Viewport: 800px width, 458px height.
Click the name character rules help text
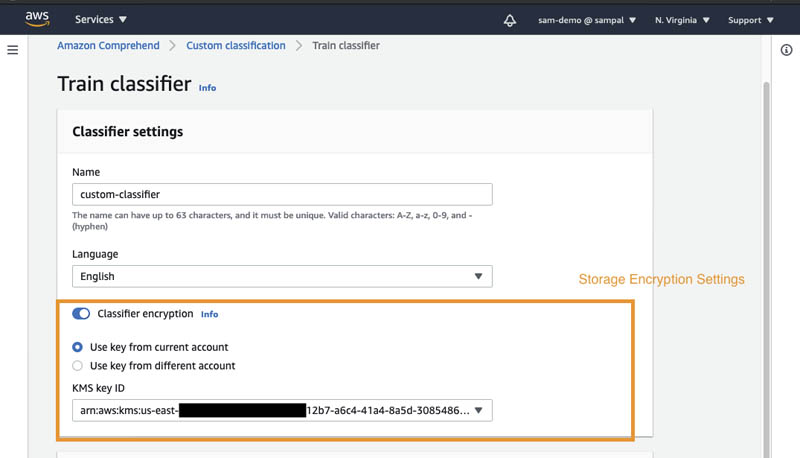click(x=272, y=221)
